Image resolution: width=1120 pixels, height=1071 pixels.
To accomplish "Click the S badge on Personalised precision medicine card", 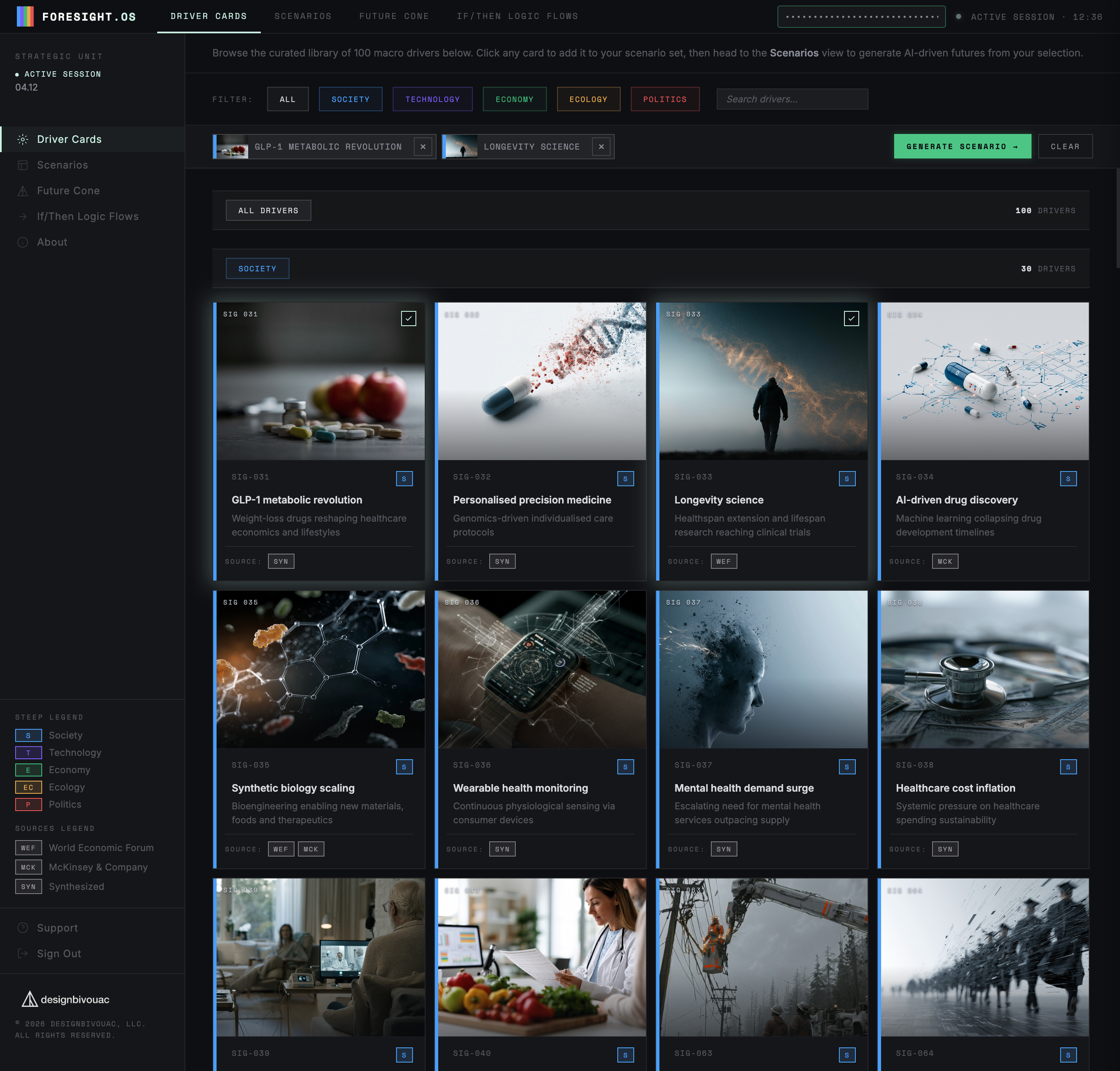I will click(x=626, y=478).
